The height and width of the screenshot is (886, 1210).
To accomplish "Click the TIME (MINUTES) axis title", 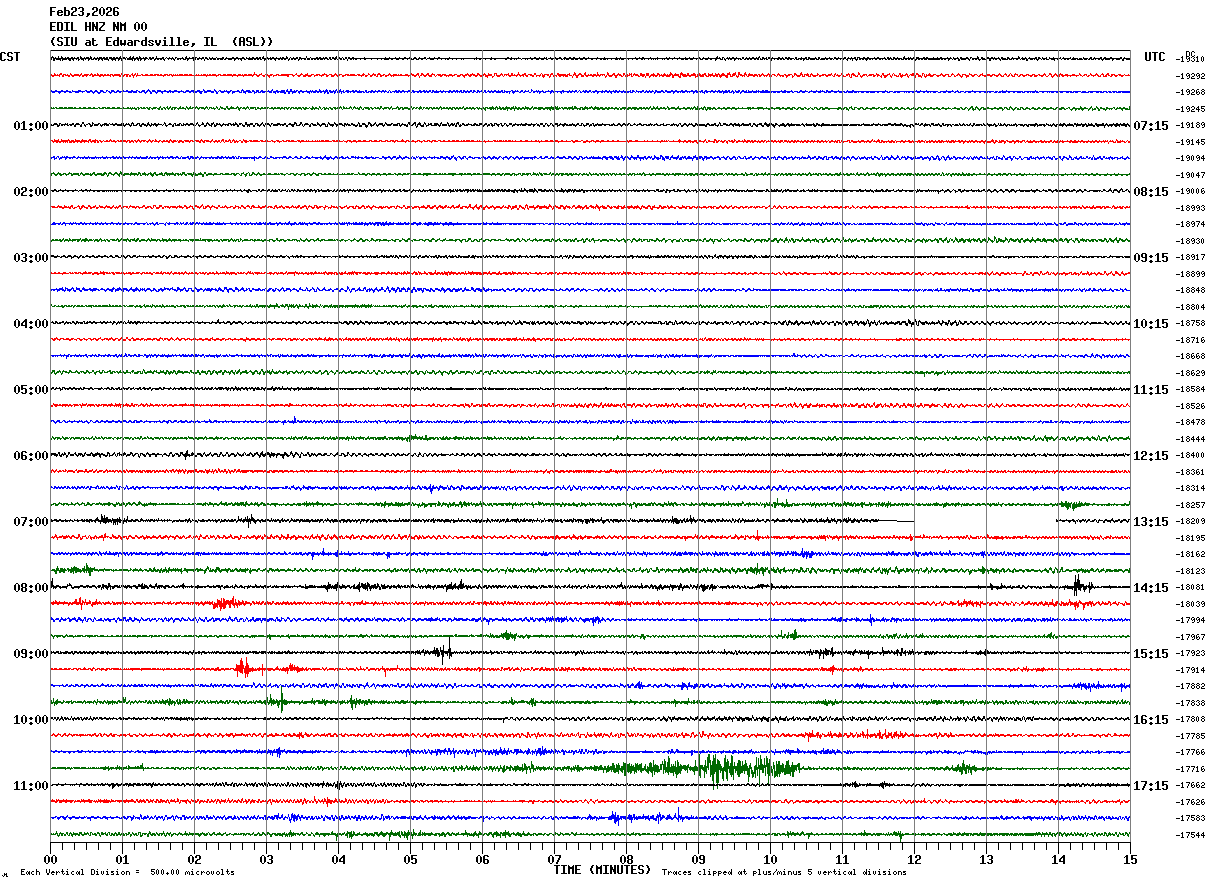I will 602,870.
